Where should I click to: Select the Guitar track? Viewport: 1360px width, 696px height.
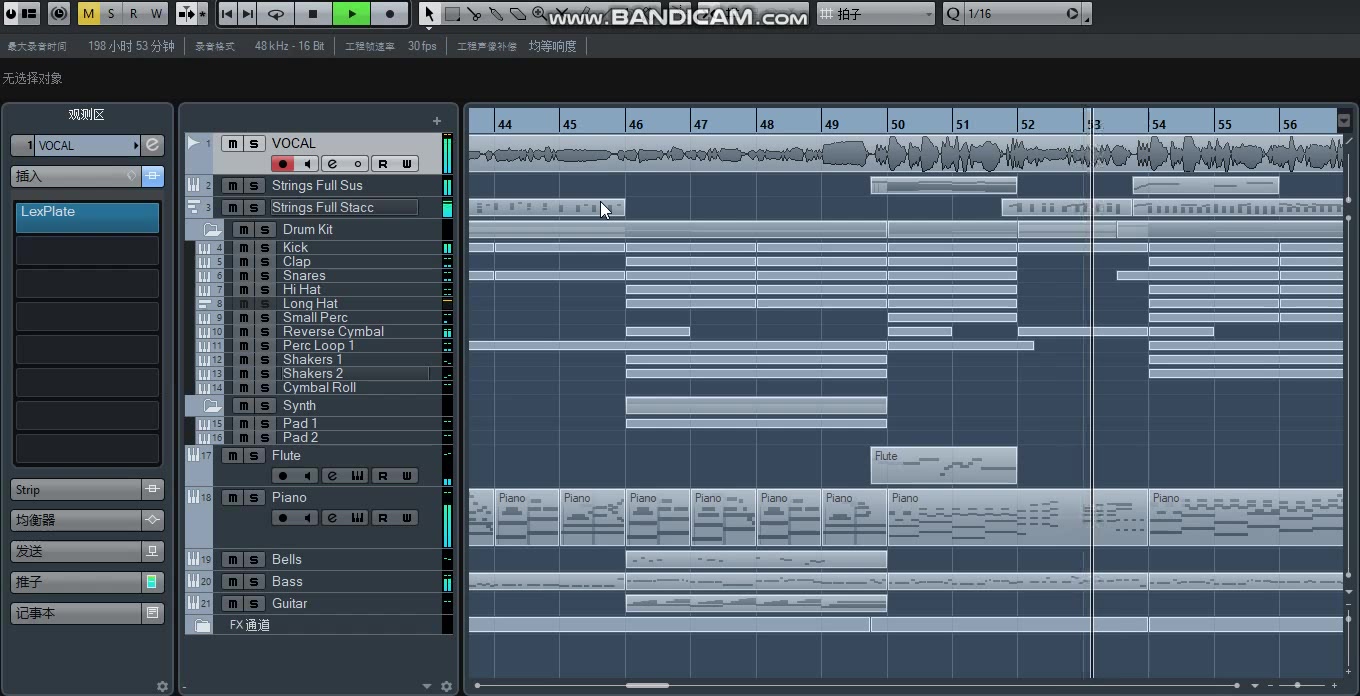tap(289, 604)
